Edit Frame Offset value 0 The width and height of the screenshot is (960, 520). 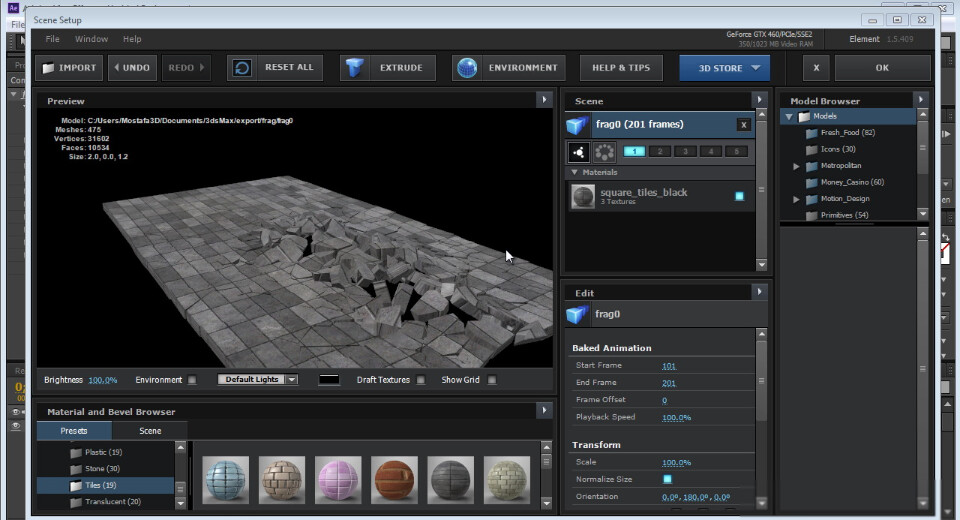(664, 401)
